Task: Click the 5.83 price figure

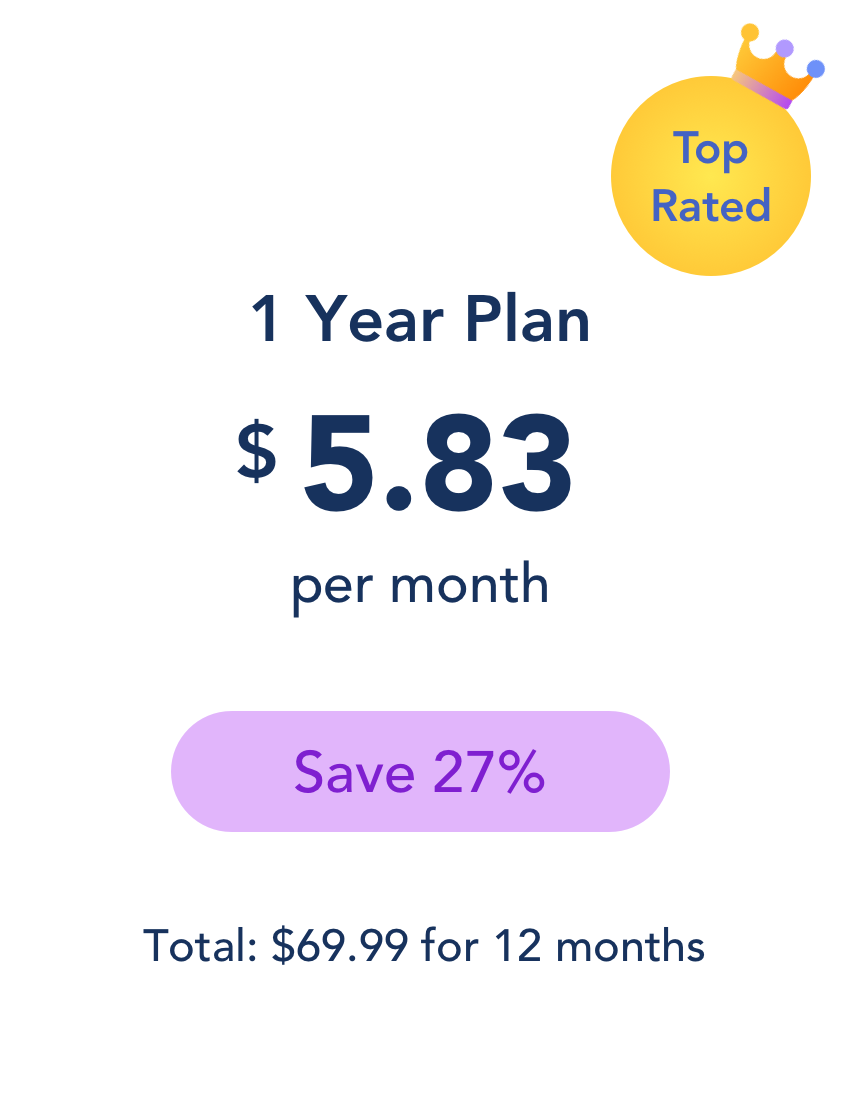Action: point(438,464)
